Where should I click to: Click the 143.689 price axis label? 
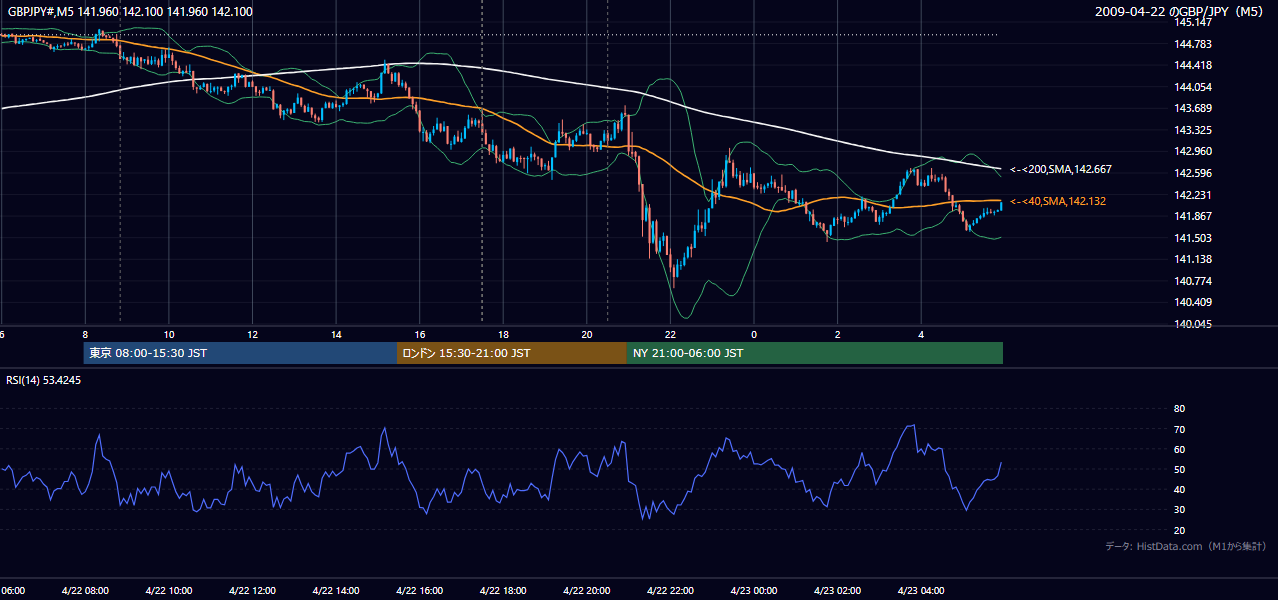coord(1192,108)
